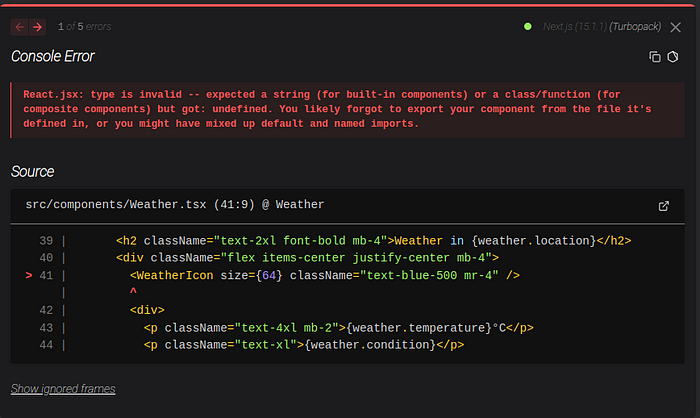Copy the error stack trace

(655, 57)
